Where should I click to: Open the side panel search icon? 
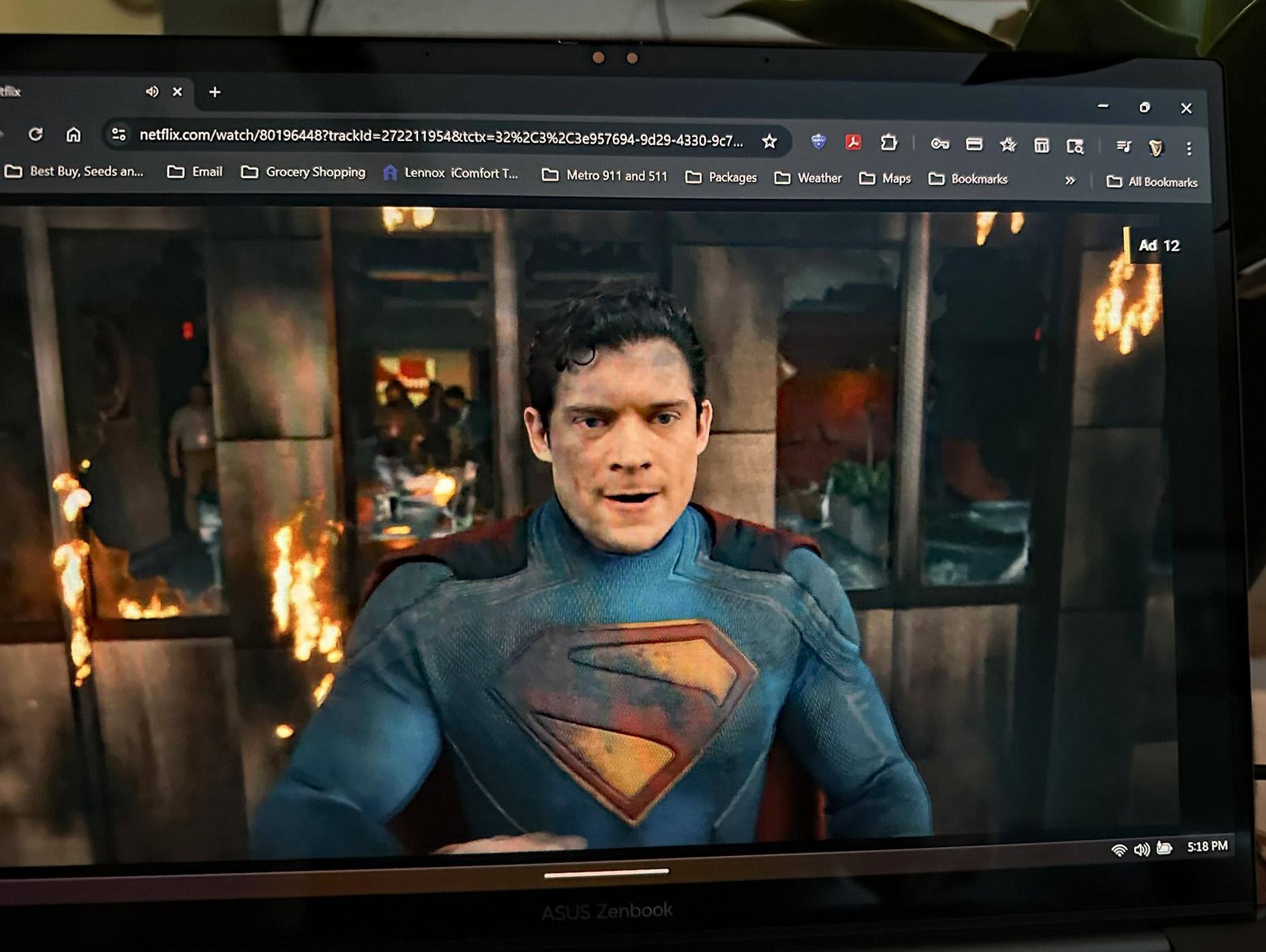[x=1076, y=145]
